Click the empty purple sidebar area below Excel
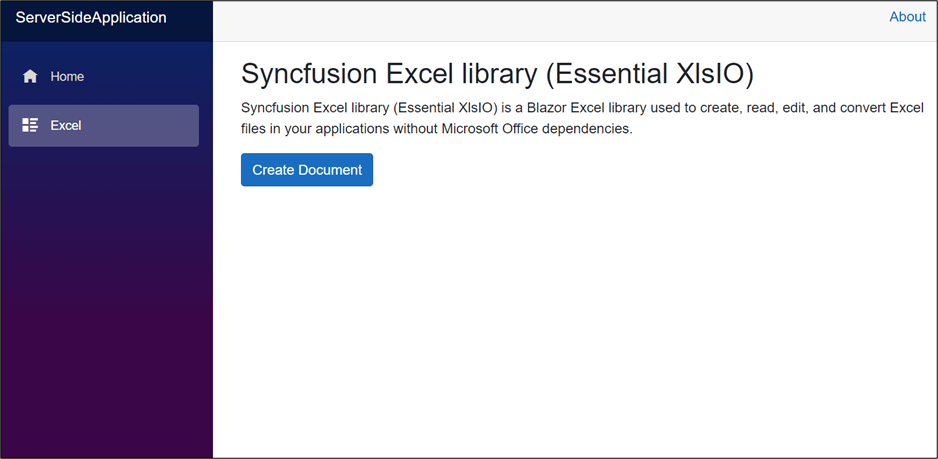This screenshot has height=459, width=938. pos(106,300)
